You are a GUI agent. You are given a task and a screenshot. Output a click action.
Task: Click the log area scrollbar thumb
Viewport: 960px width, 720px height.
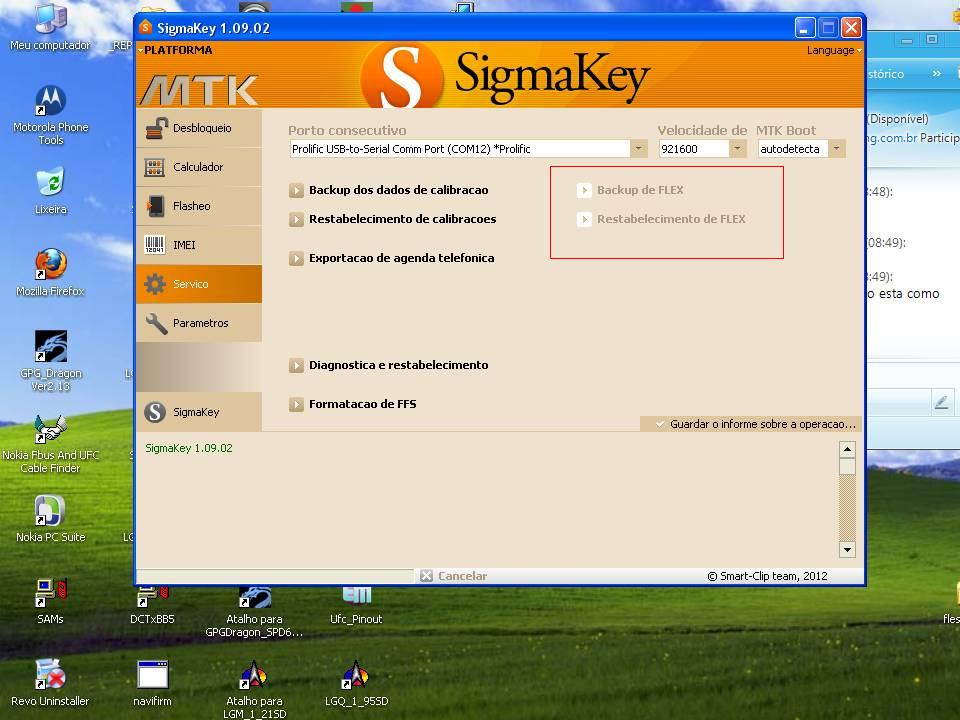click(x=847, y=466)
